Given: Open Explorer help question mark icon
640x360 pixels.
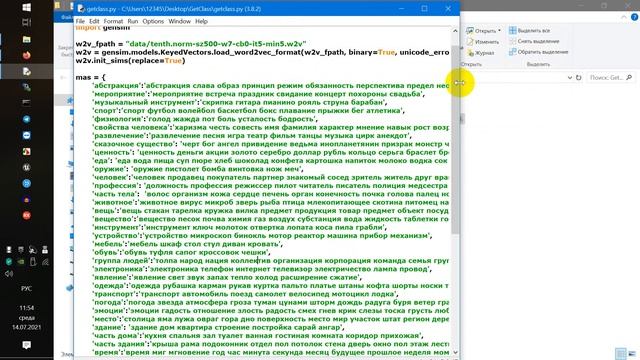Looking at the screenshot, I should (634, 17).
